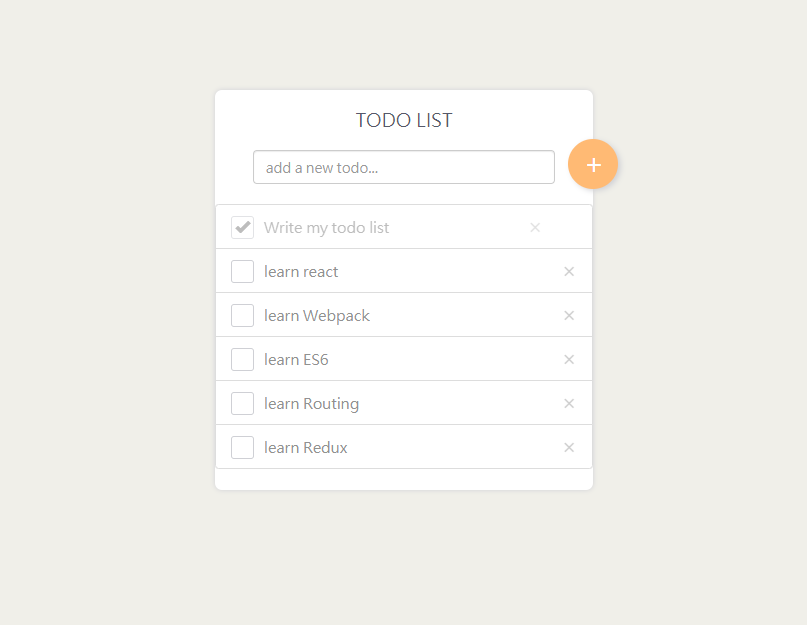Complete the 'learn Routing' task checkbox
The height and width of the screenshot is (625, 807).
click(x=242, y=403)
